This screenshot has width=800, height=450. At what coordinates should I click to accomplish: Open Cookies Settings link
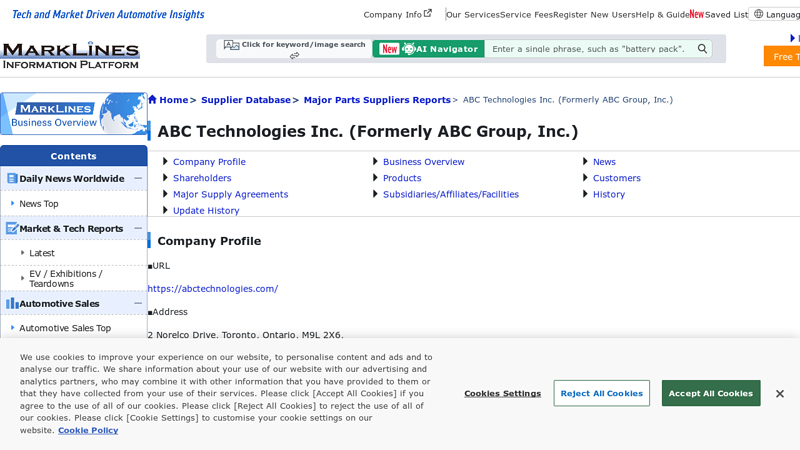(x=503, y=393)
